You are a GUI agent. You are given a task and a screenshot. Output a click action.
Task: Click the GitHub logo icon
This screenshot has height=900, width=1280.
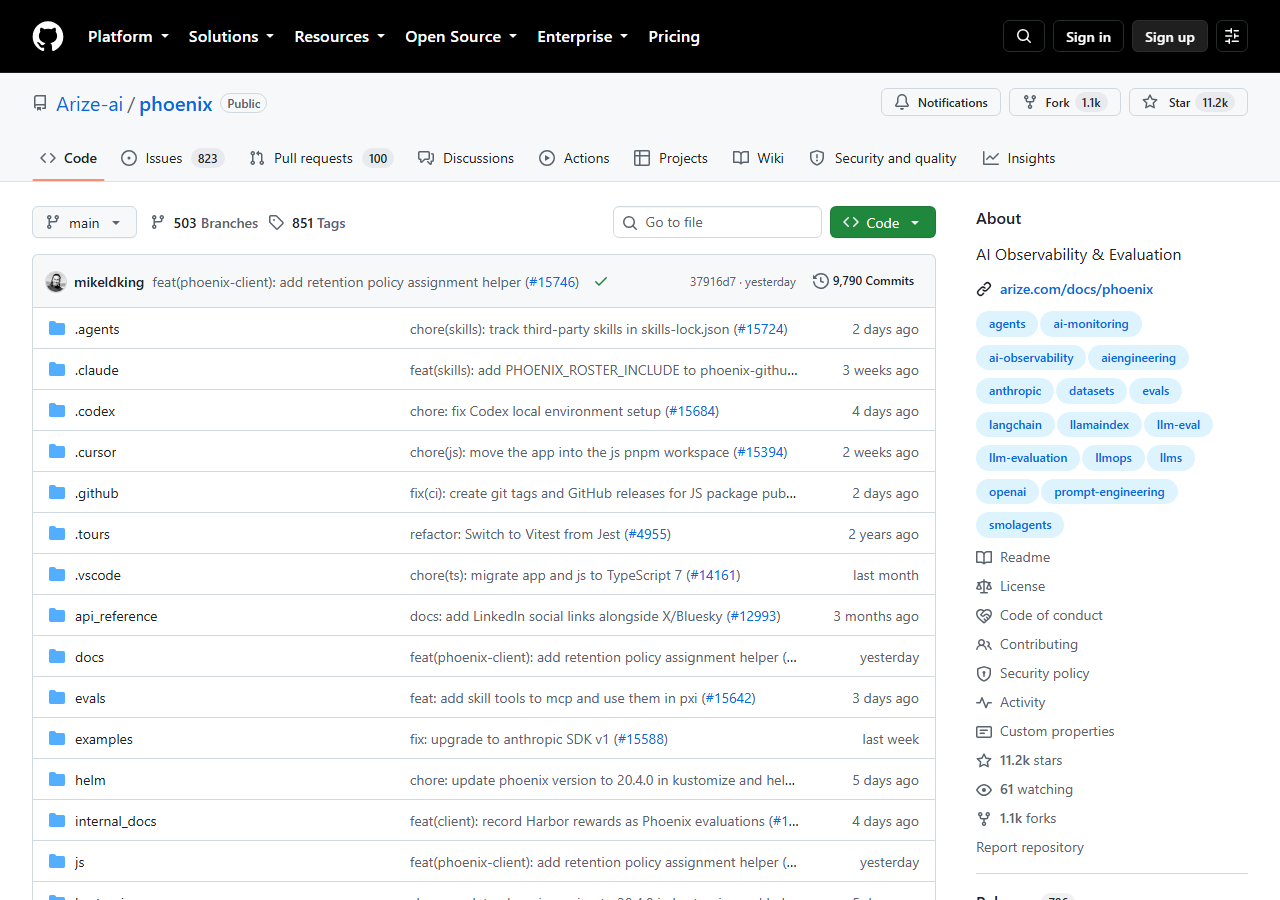[x=48, y=36]
